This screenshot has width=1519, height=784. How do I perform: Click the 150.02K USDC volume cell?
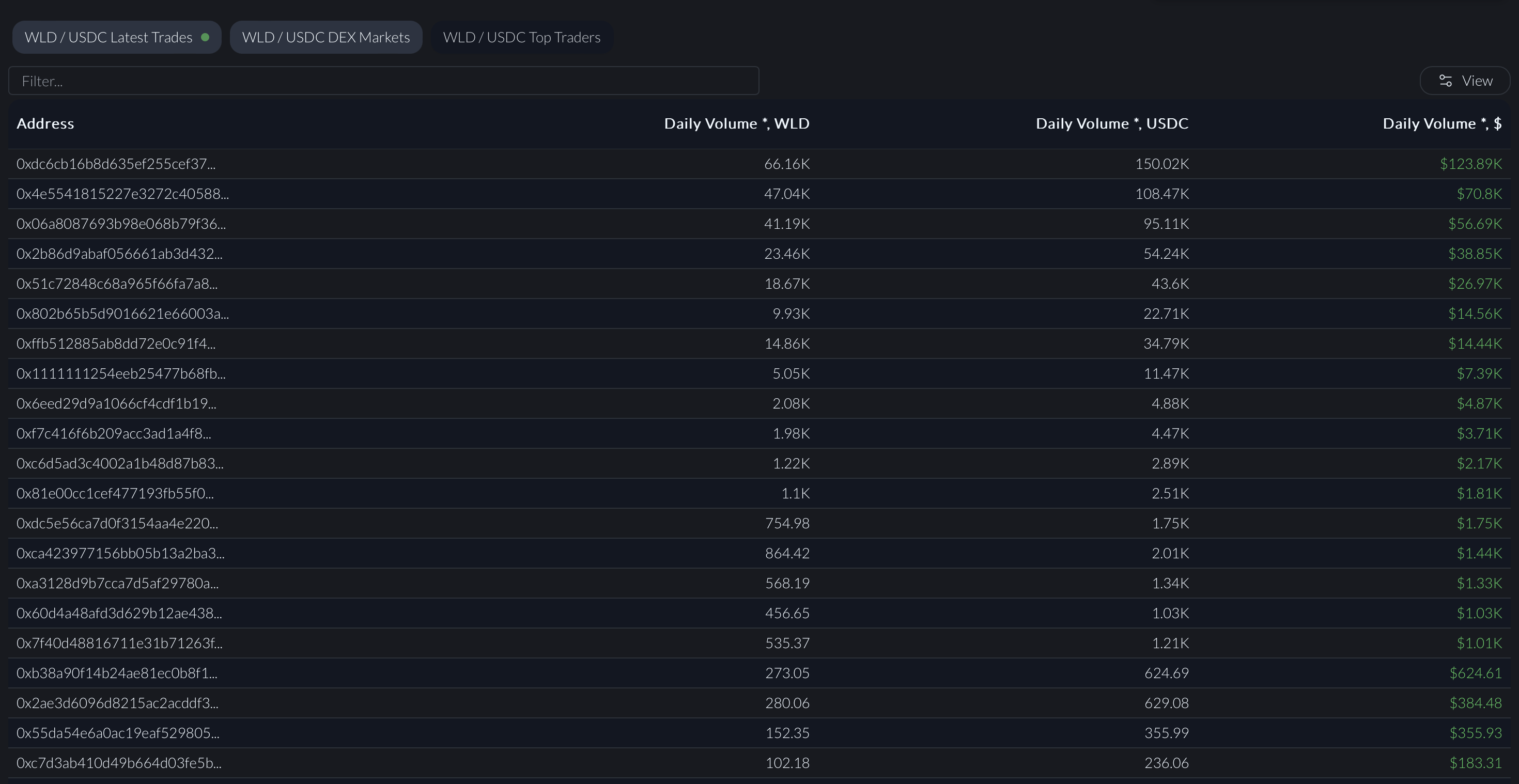click(x=1161, y=164)
